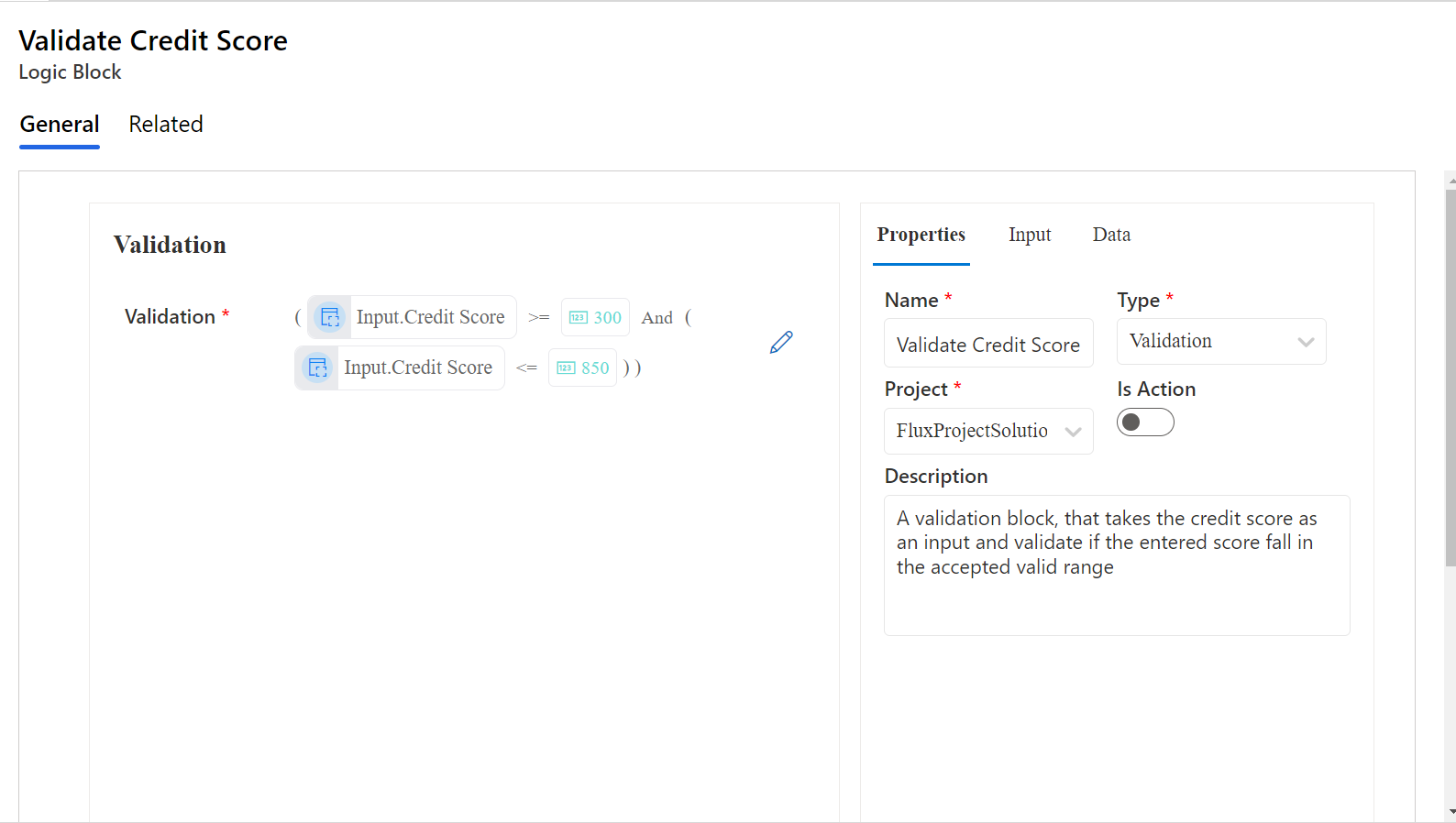Image resolution: width=1456 pixels, height=823 pixels.
Task: Select the Properties tab
Action: pyautogui.click(x=921, y=235)
